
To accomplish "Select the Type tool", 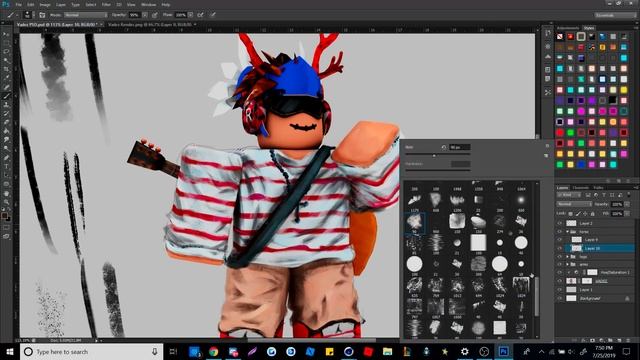I will 6,167.
